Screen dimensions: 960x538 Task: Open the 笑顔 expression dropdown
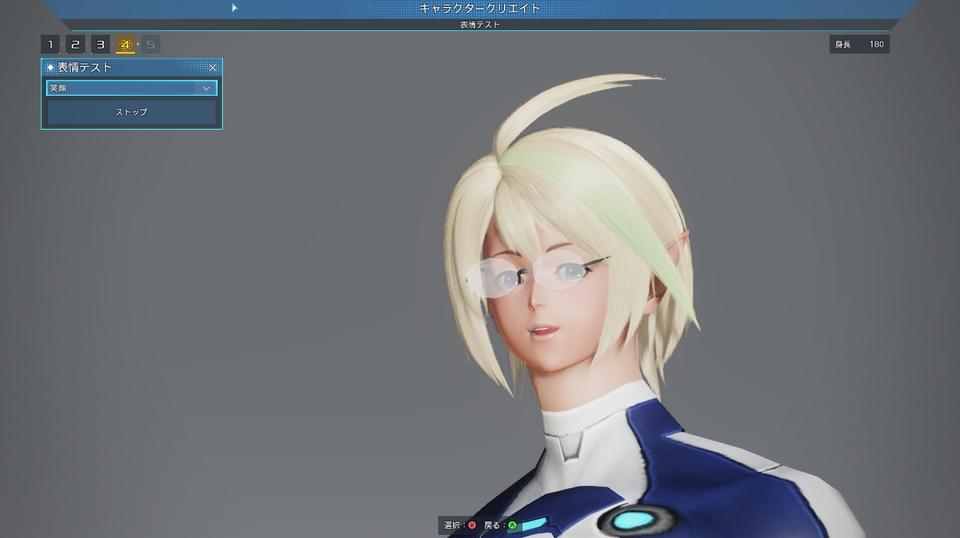[125, 88]
